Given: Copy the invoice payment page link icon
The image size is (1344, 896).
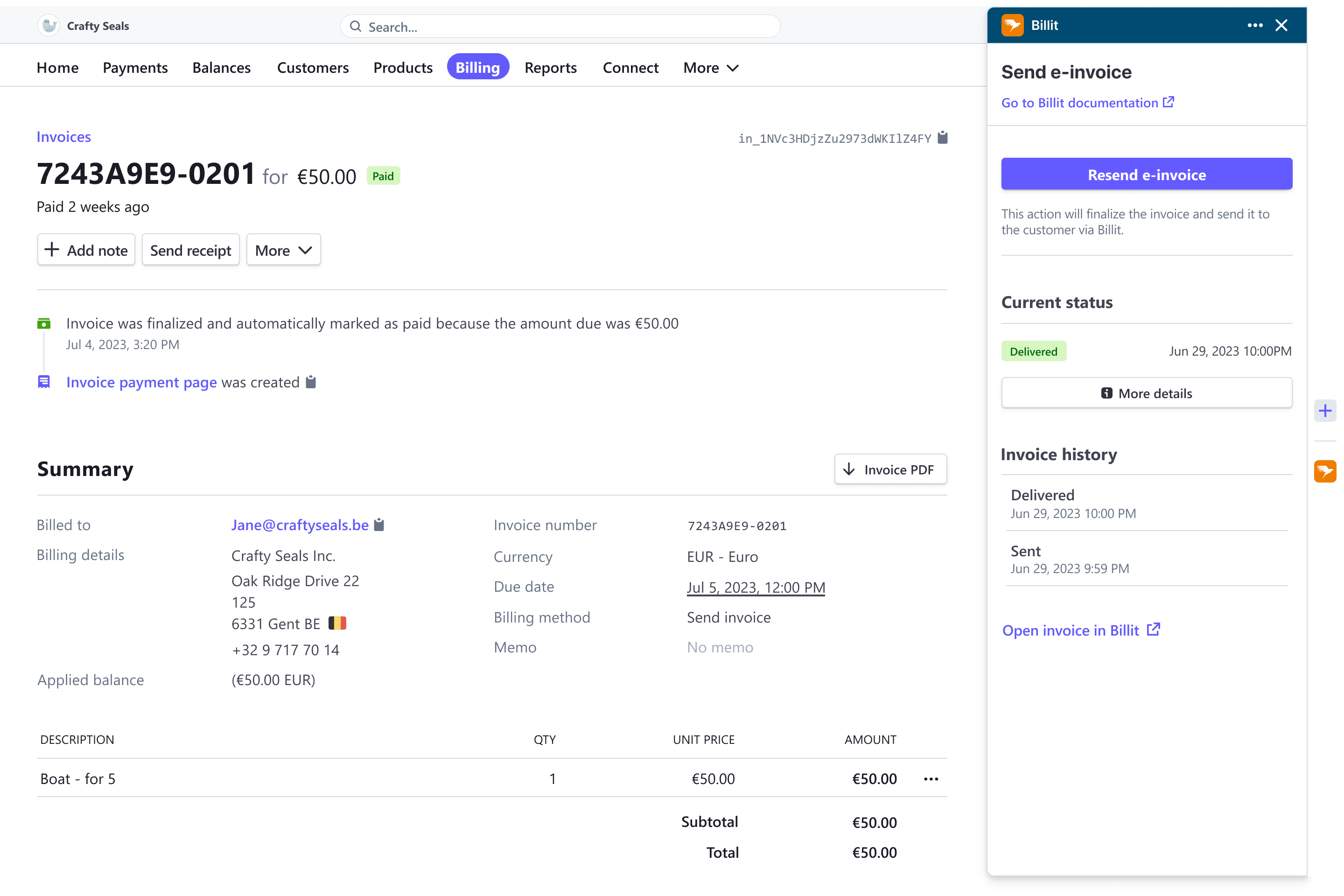Looking at the screenshot, I should tap(310, 382).
